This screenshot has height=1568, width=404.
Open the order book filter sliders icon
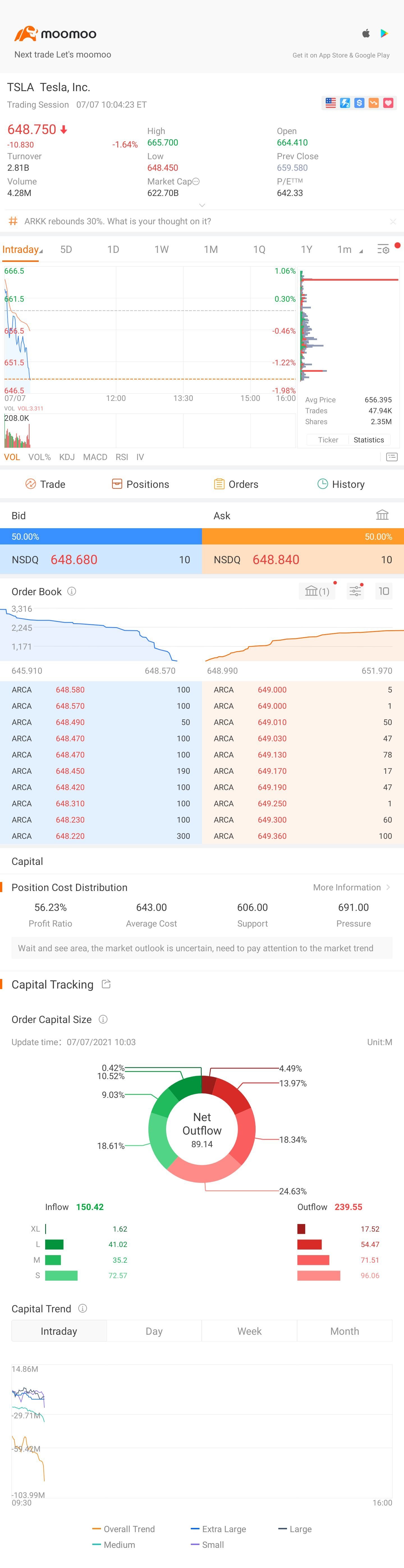355,591
